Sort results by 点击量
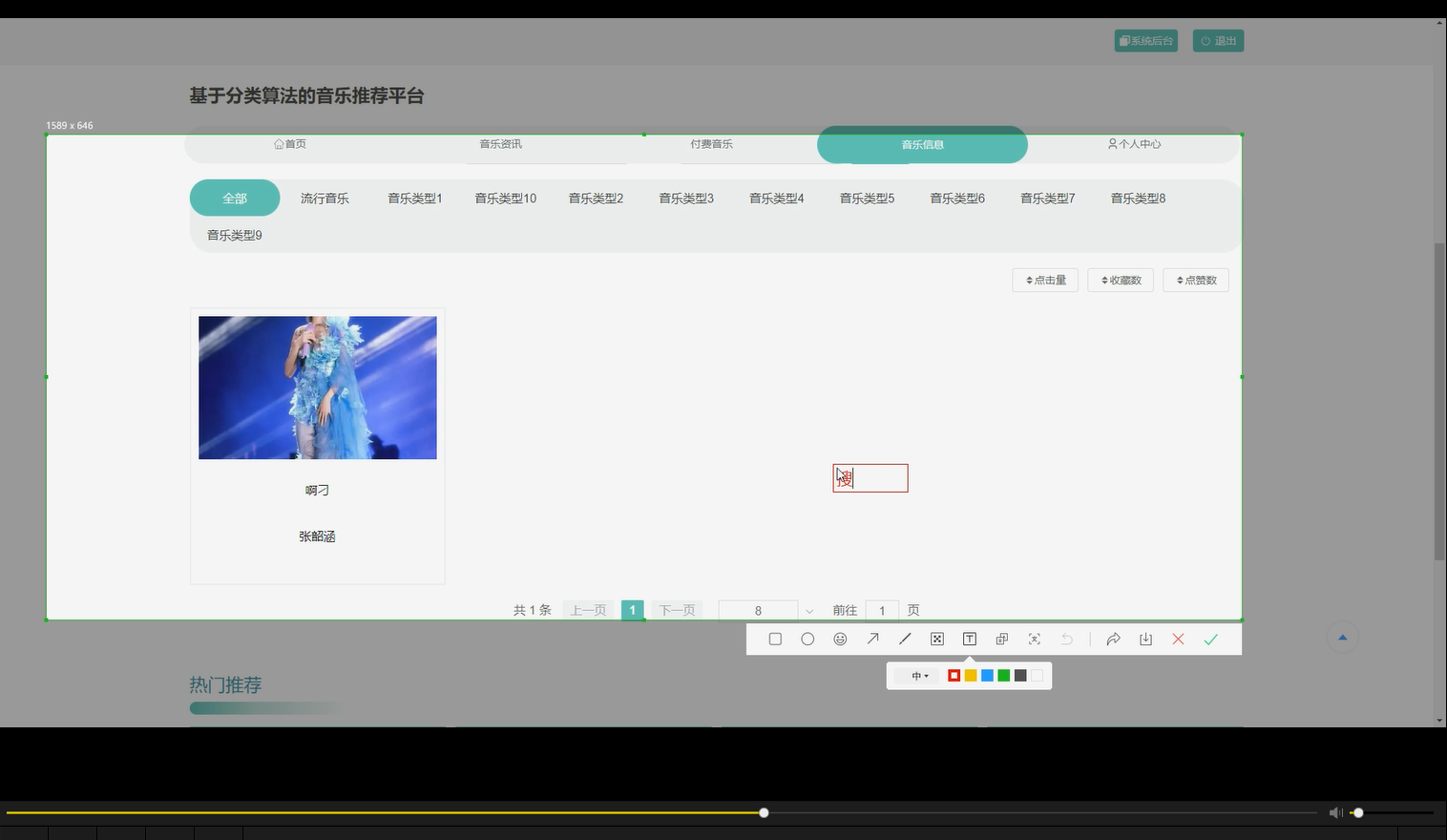This screenshot has height=840, width=1447. pyautogui.click(x=1044, y=280)
